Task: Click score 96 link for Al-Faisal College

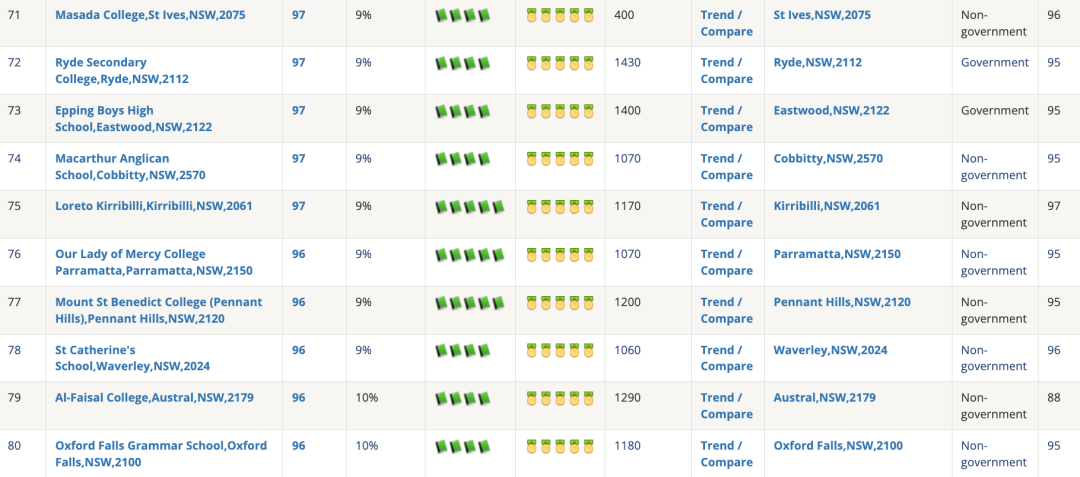Action: [x=298, y=397]
